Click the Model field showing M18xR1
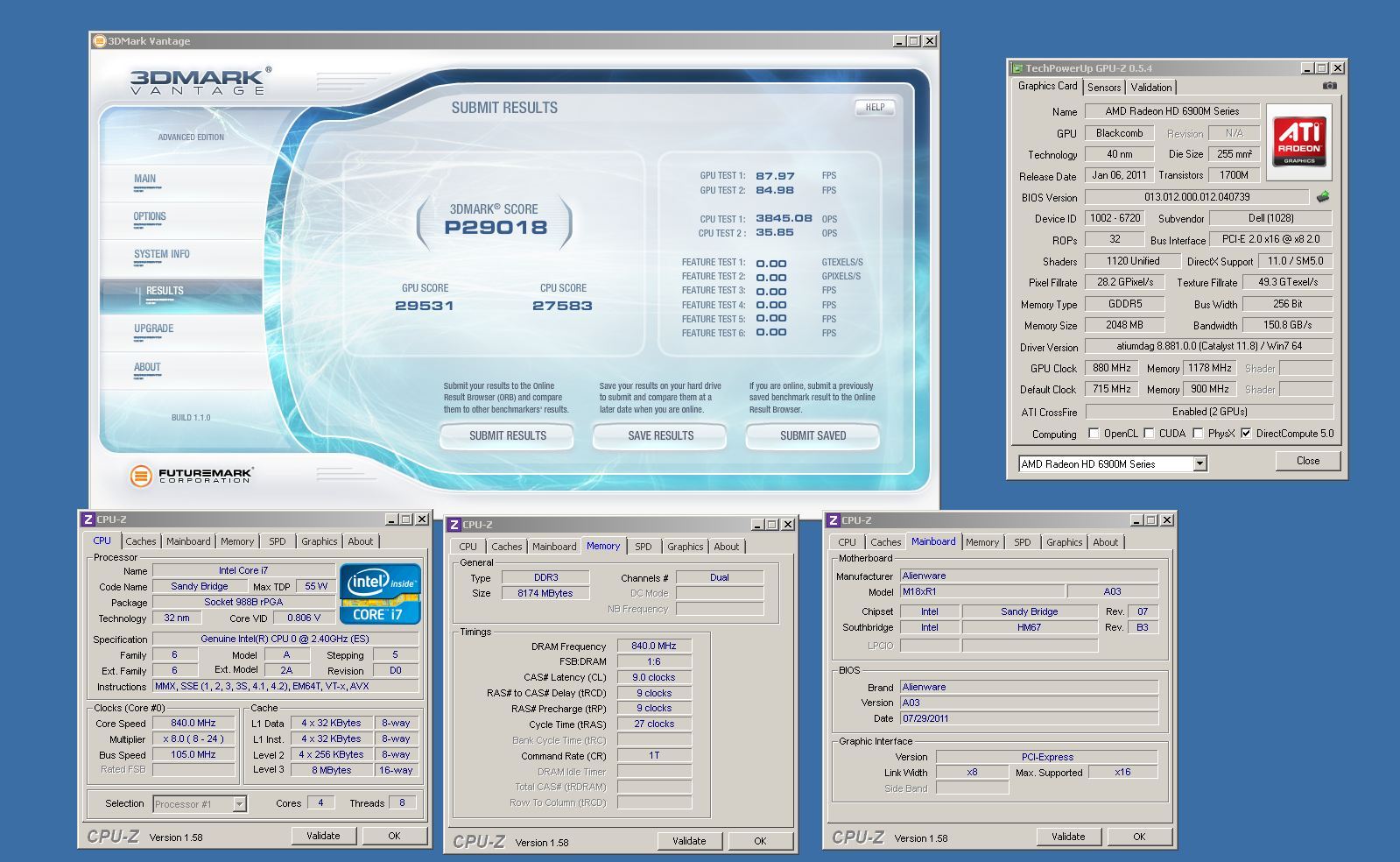Viewport: 1400px width, 862px height. [982, 591]
